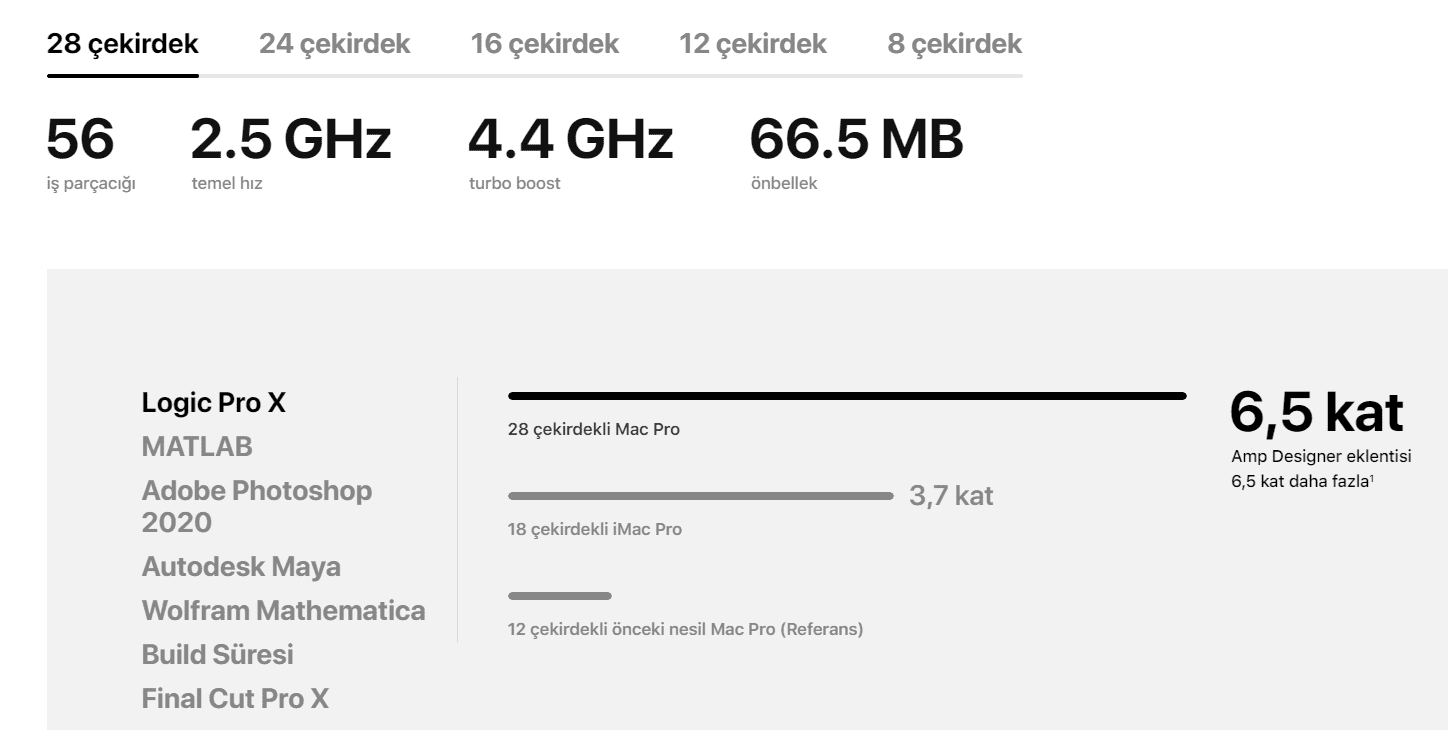The height and width of the screenshot is (730, 1448).
Task: Click the 56 iş parçacığı statistic
Action: (x=81, y=140)
